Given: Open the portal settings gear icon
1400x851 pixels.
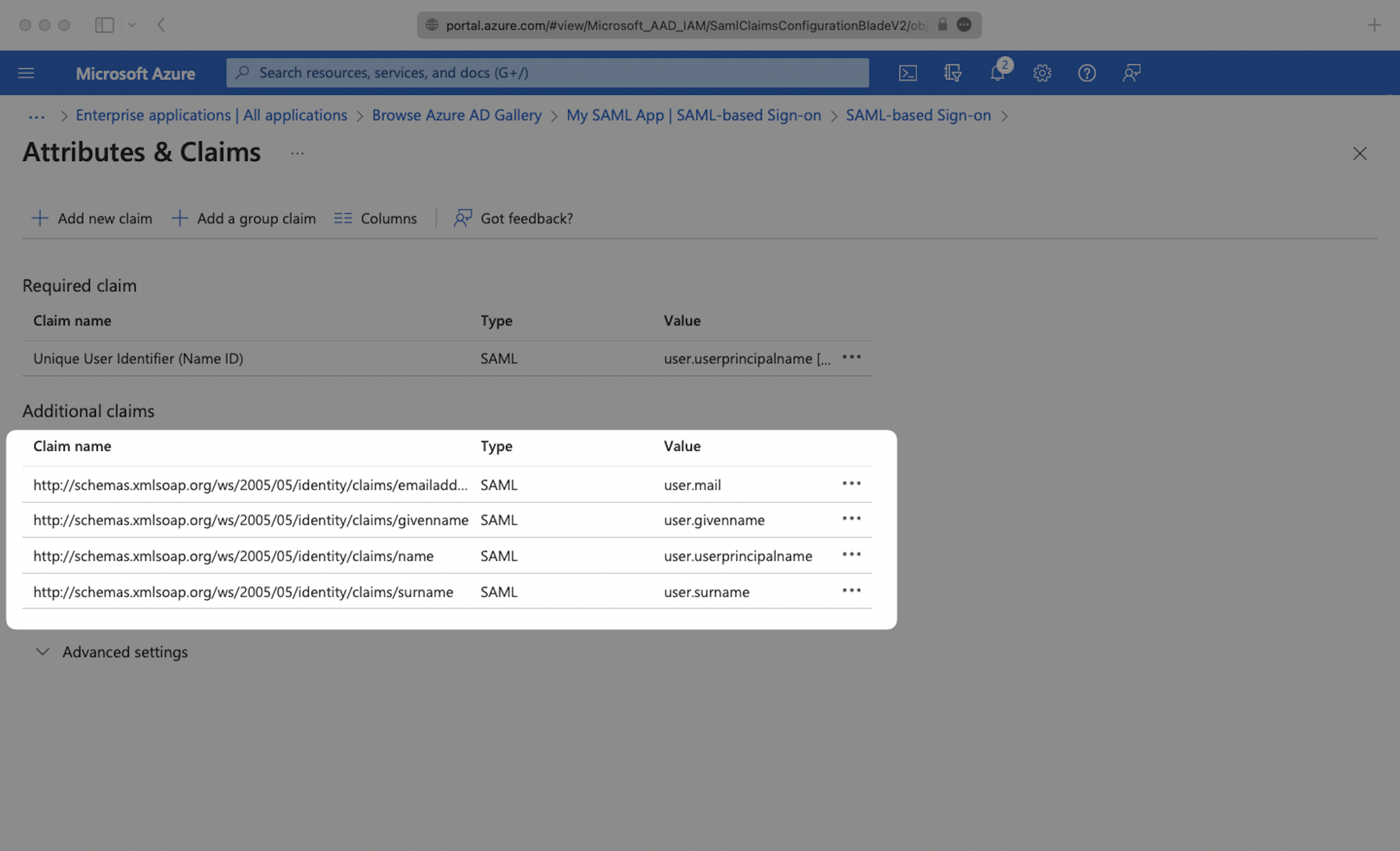Looking at the screenshot, I should pos(1042,73).
